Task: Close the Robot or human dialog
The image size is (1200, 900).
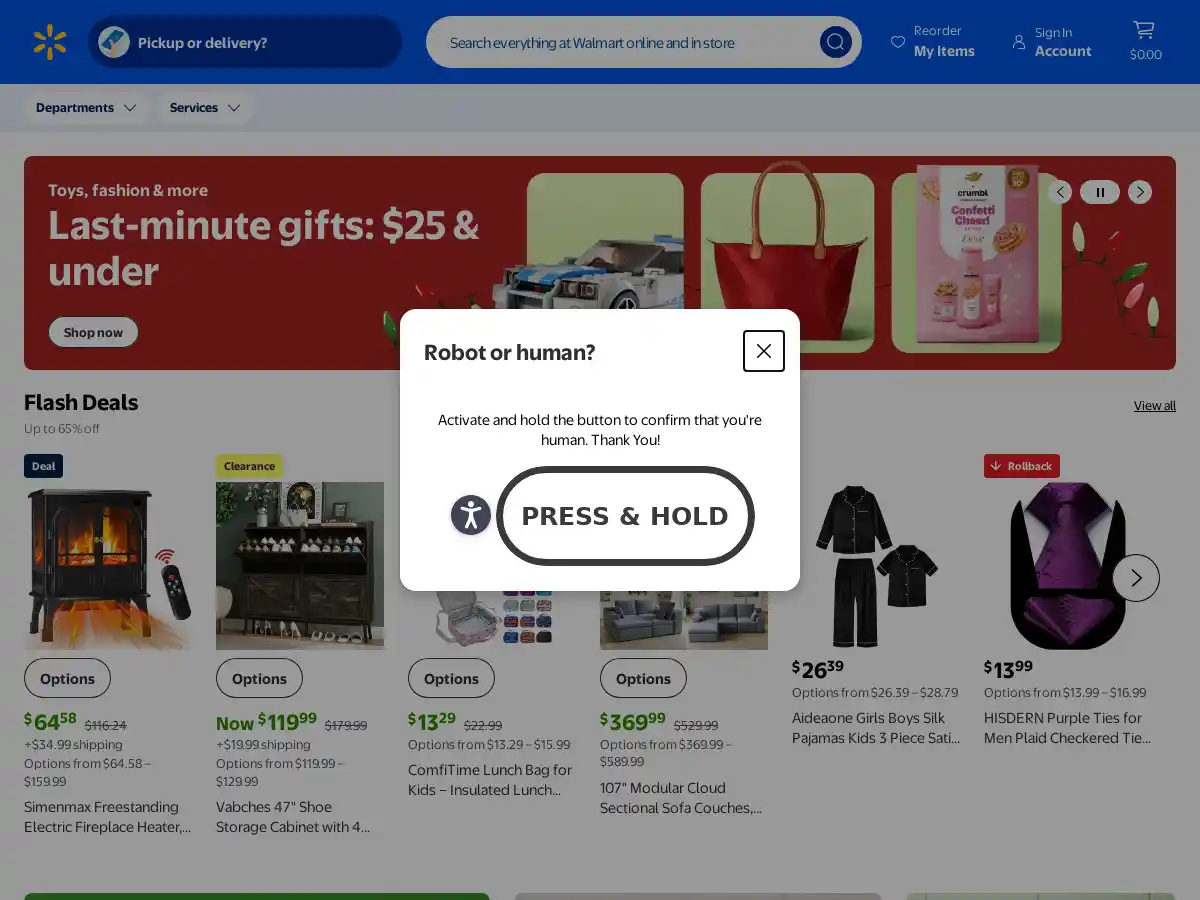Action: (763, 351)
